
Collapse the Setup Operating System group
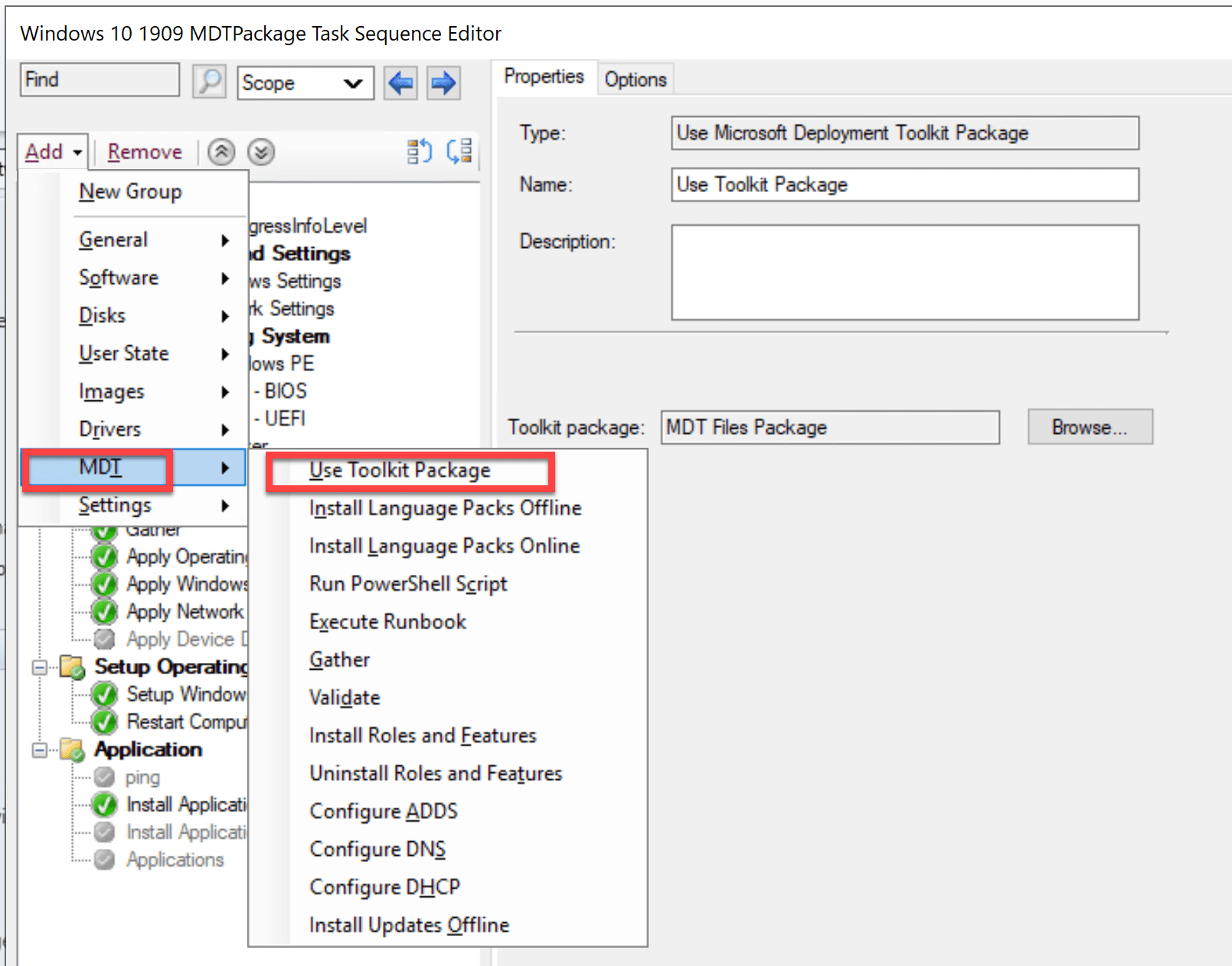pyautogui.click(x=40, y=667)
